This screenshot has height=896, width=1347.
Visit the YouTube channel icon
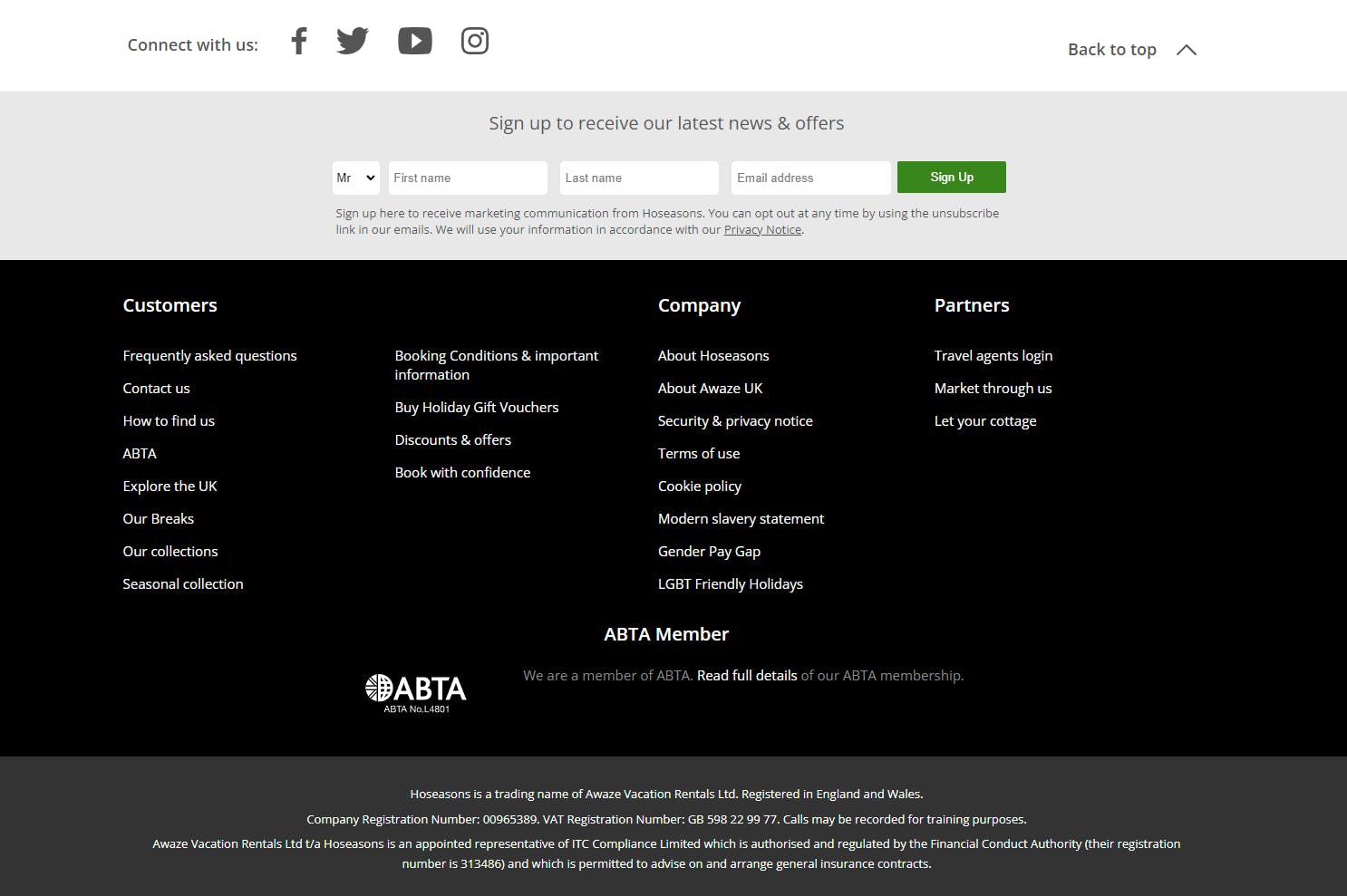click(x=415, y=41)
